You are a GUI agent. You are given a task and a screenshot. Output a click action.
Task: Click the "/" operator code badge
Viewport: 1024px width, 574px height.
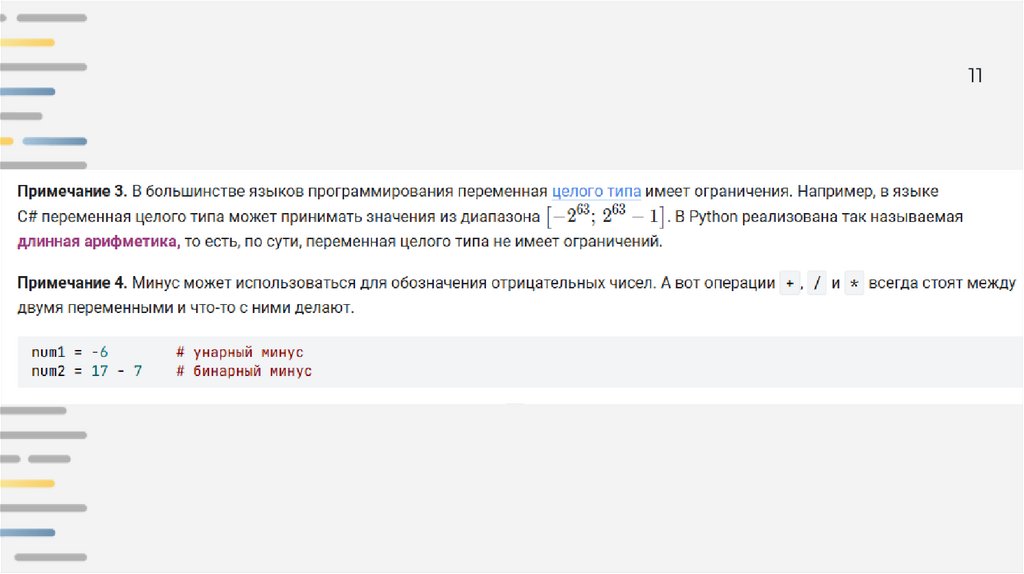click(818, 284)
